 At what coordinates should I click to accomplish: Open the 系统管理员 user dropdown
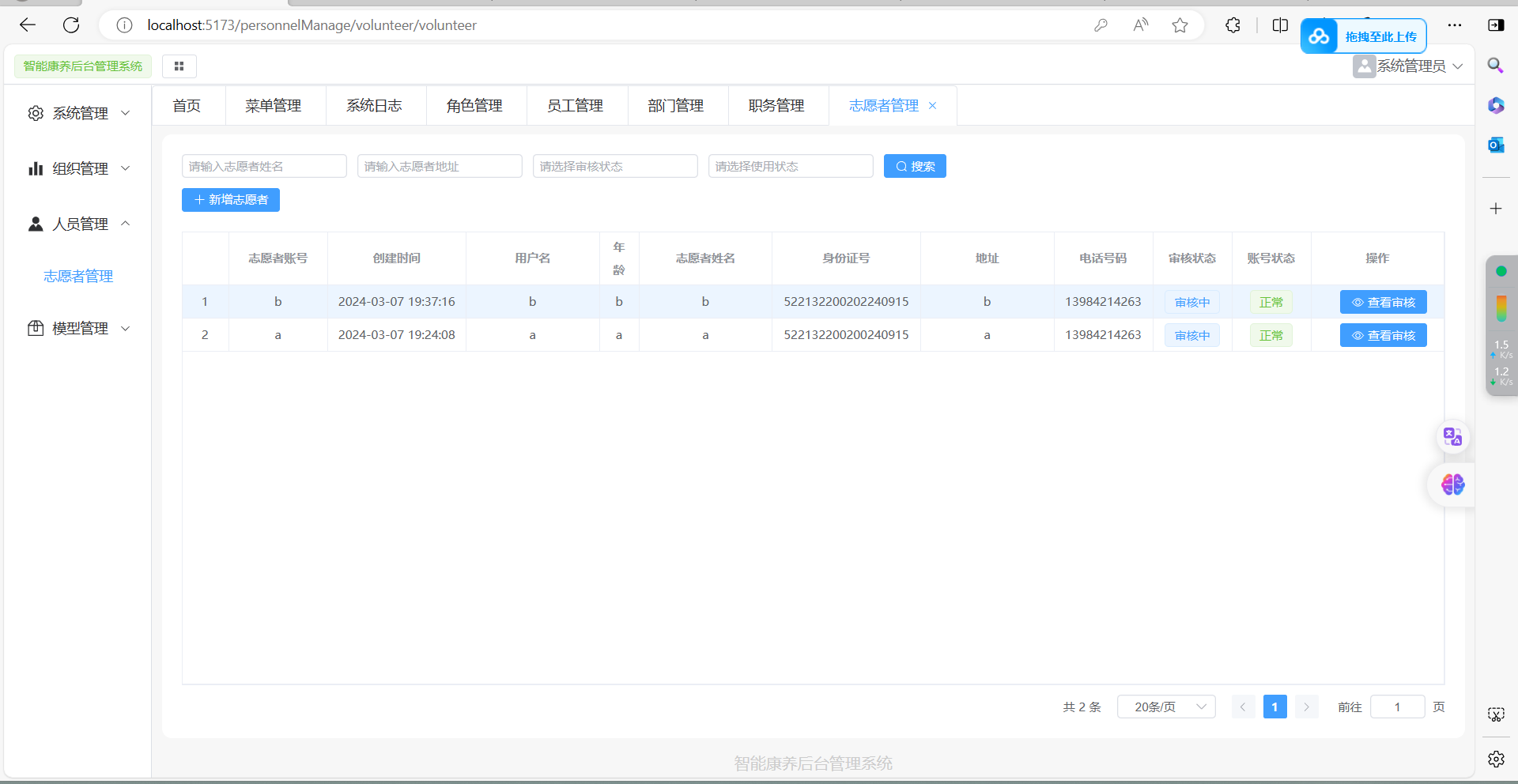[x=1409, y=66]
